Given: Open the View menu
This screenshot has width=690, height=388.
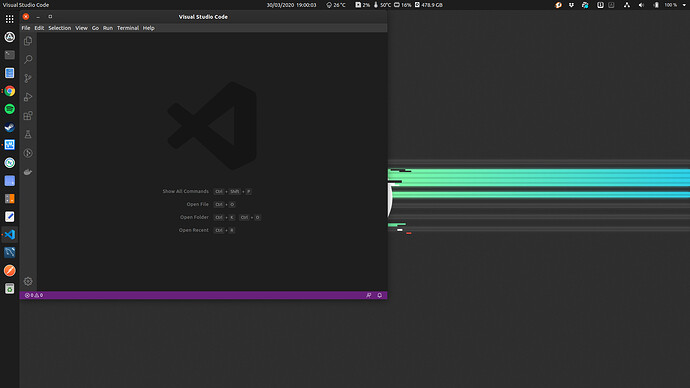Looking at the screenshot, I should coord(81,28).
